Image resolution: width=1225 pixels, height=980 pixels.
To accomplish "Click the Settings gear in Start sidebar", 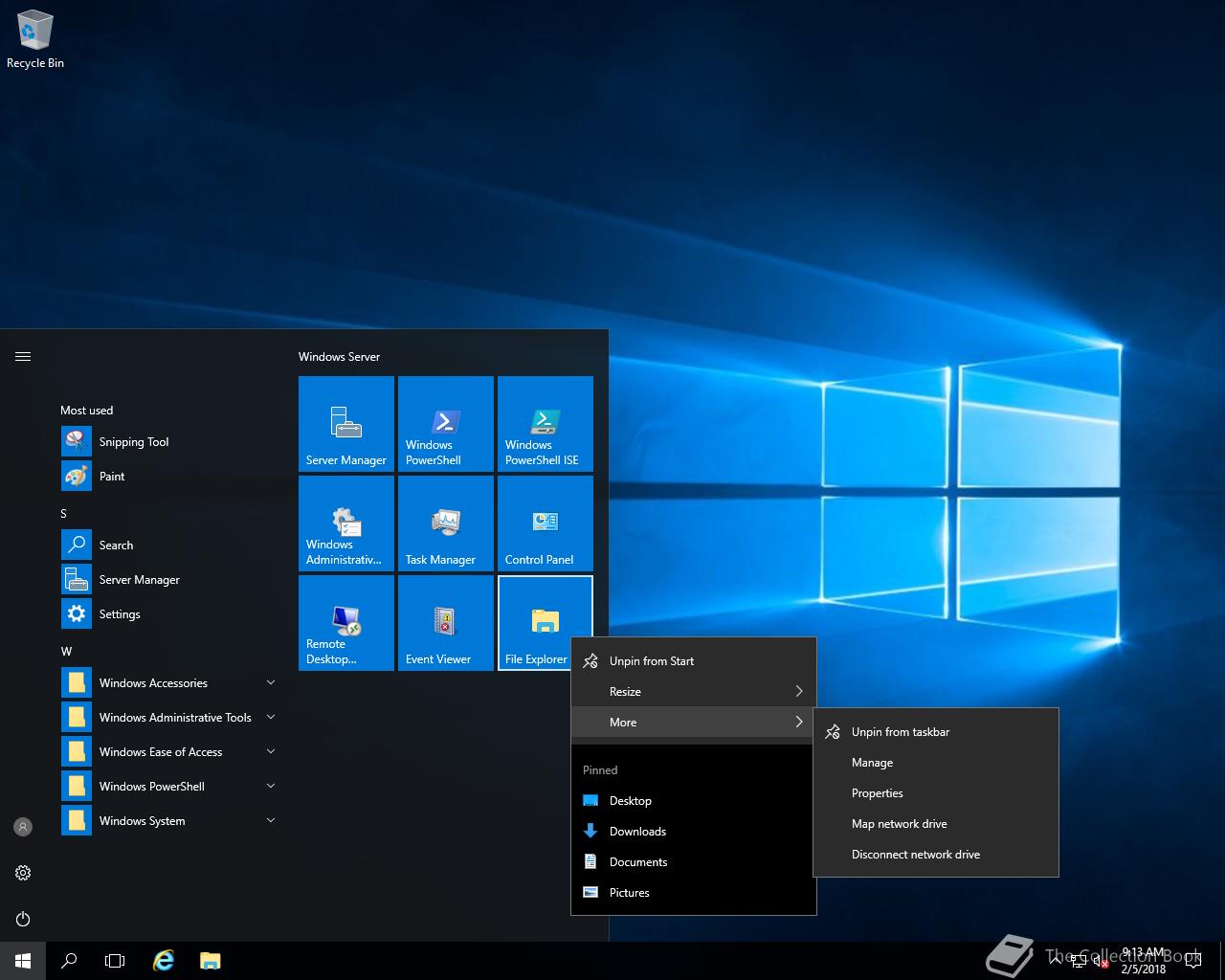I will 23,873.
